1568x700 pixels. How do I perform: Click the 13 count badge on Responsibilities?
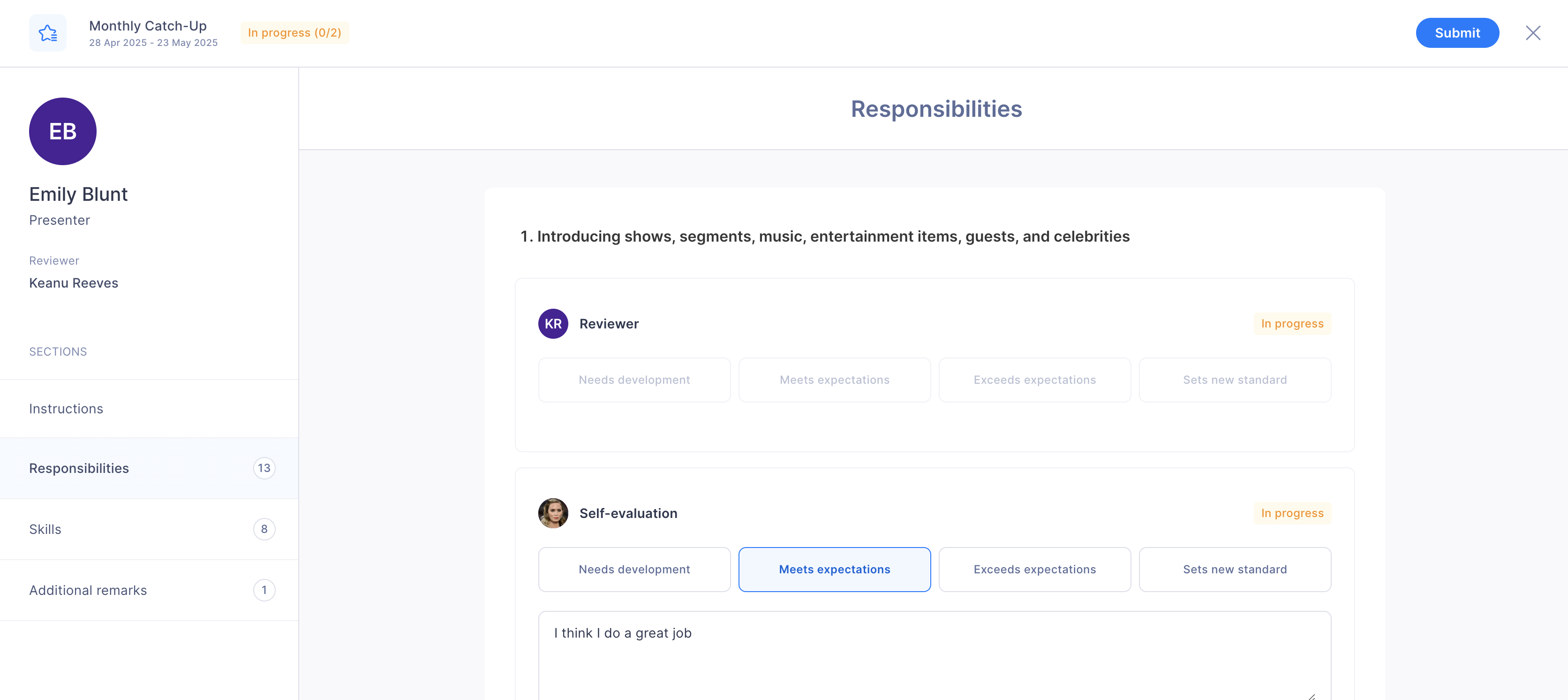264,468
